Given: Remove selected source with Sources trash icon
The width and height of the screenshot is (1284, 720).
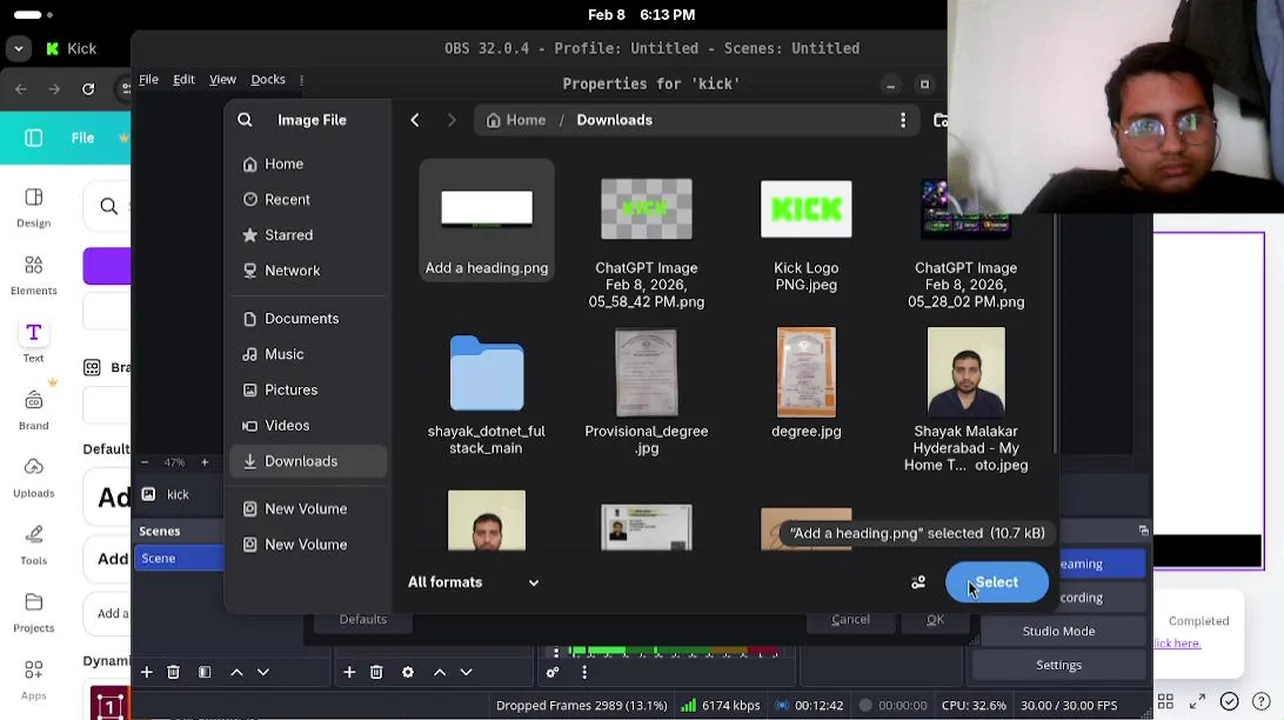Looking at the screenshot, I should (376, 672).
